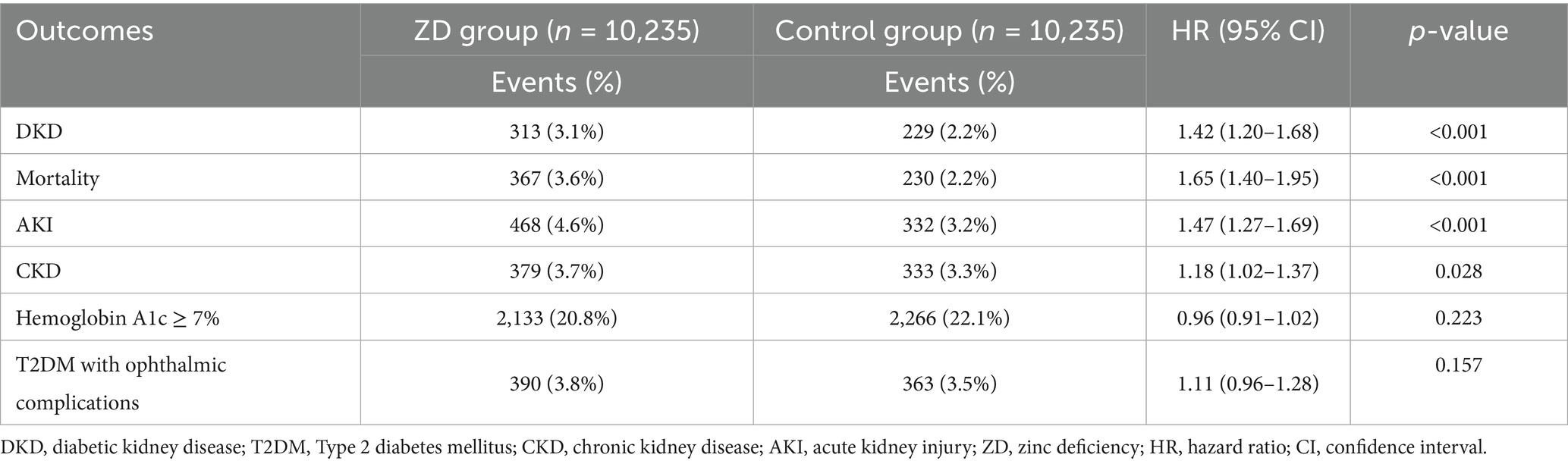
Task: Click the p-value 0.028 cell
Action: click(x=1458, y=271)
